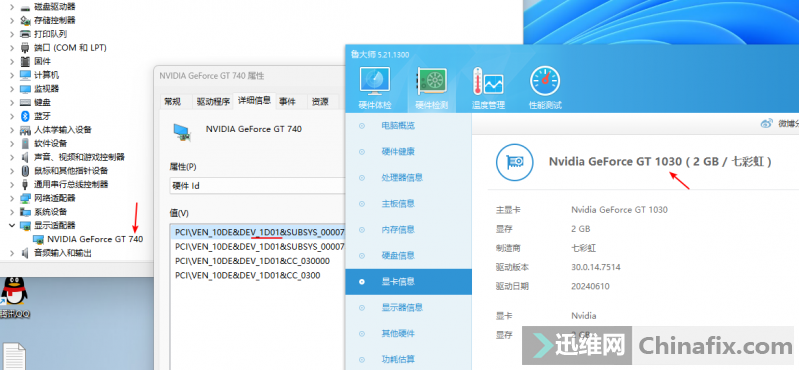Click the graphics card circle icon beside GT 1030
The width and height of the screenshot is (799, 370).
pos(515,162)
